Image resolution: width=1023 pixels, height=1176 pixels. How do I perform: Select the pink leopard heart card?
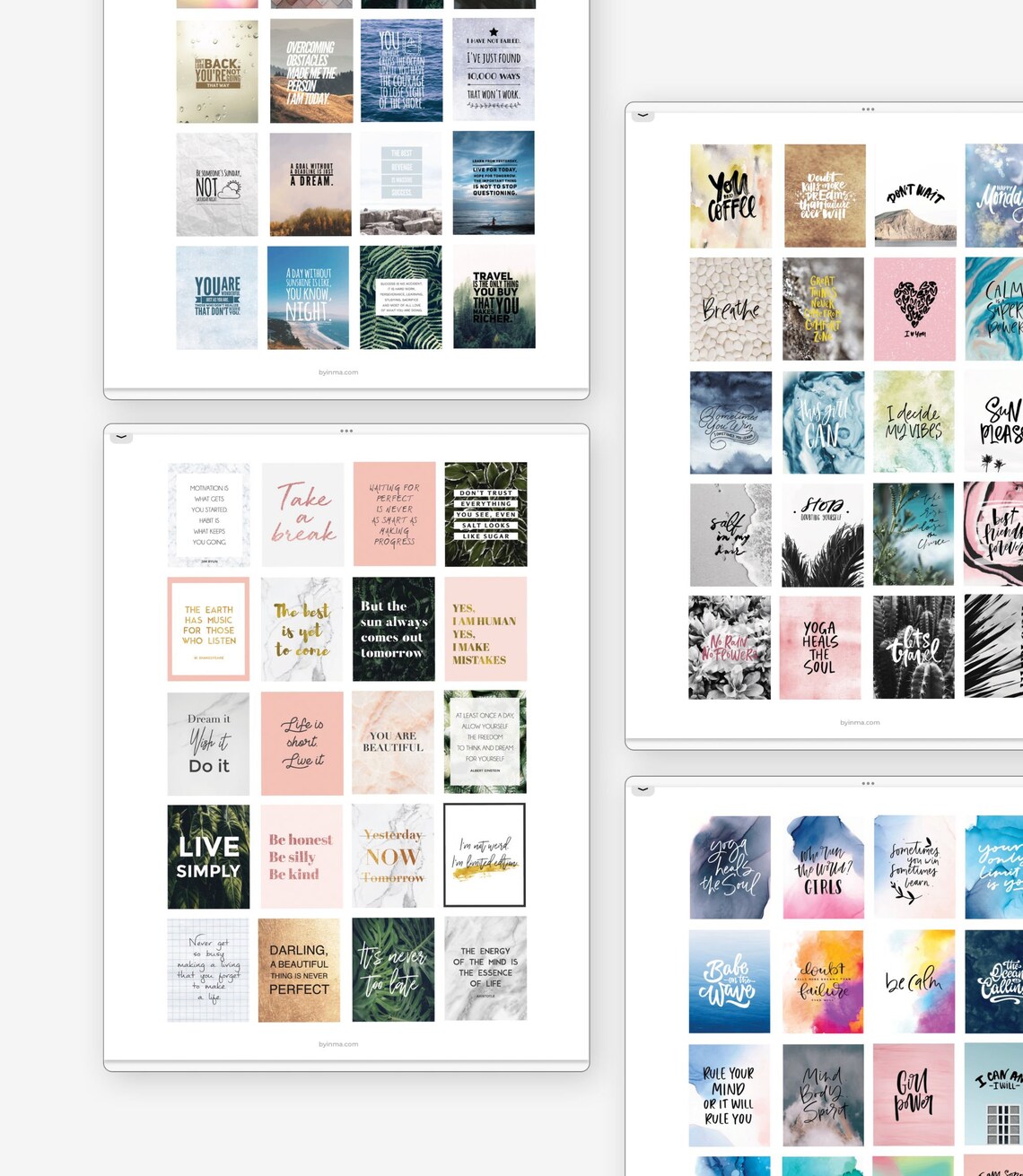tap(914, 309)
